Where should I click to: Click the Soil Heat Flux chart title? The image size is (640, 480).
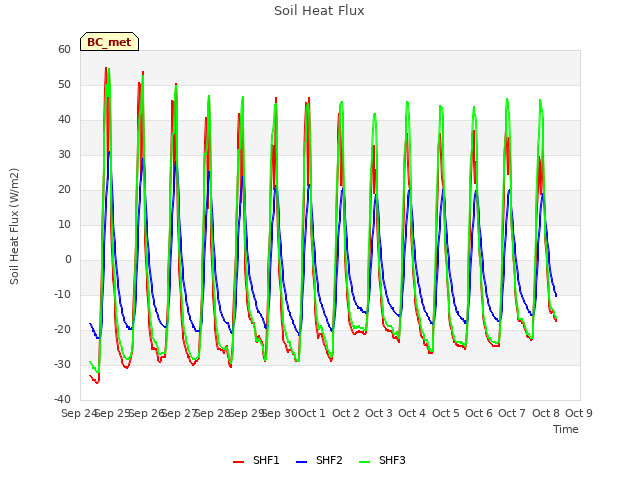click(319, 11)
